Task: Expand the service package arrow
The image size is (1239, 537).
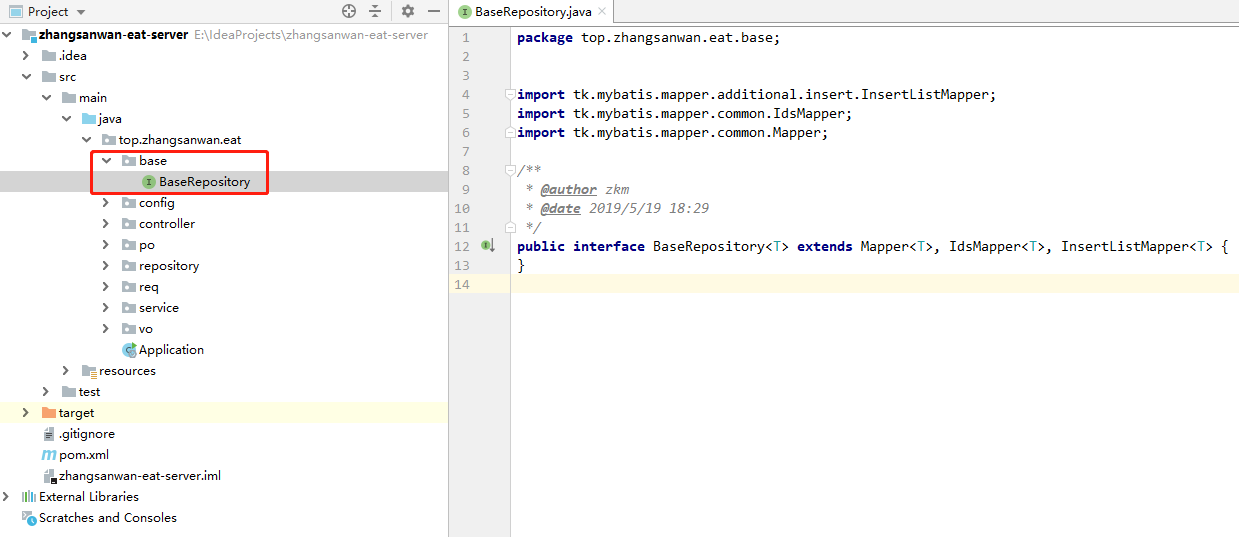Action: [106, 307]
